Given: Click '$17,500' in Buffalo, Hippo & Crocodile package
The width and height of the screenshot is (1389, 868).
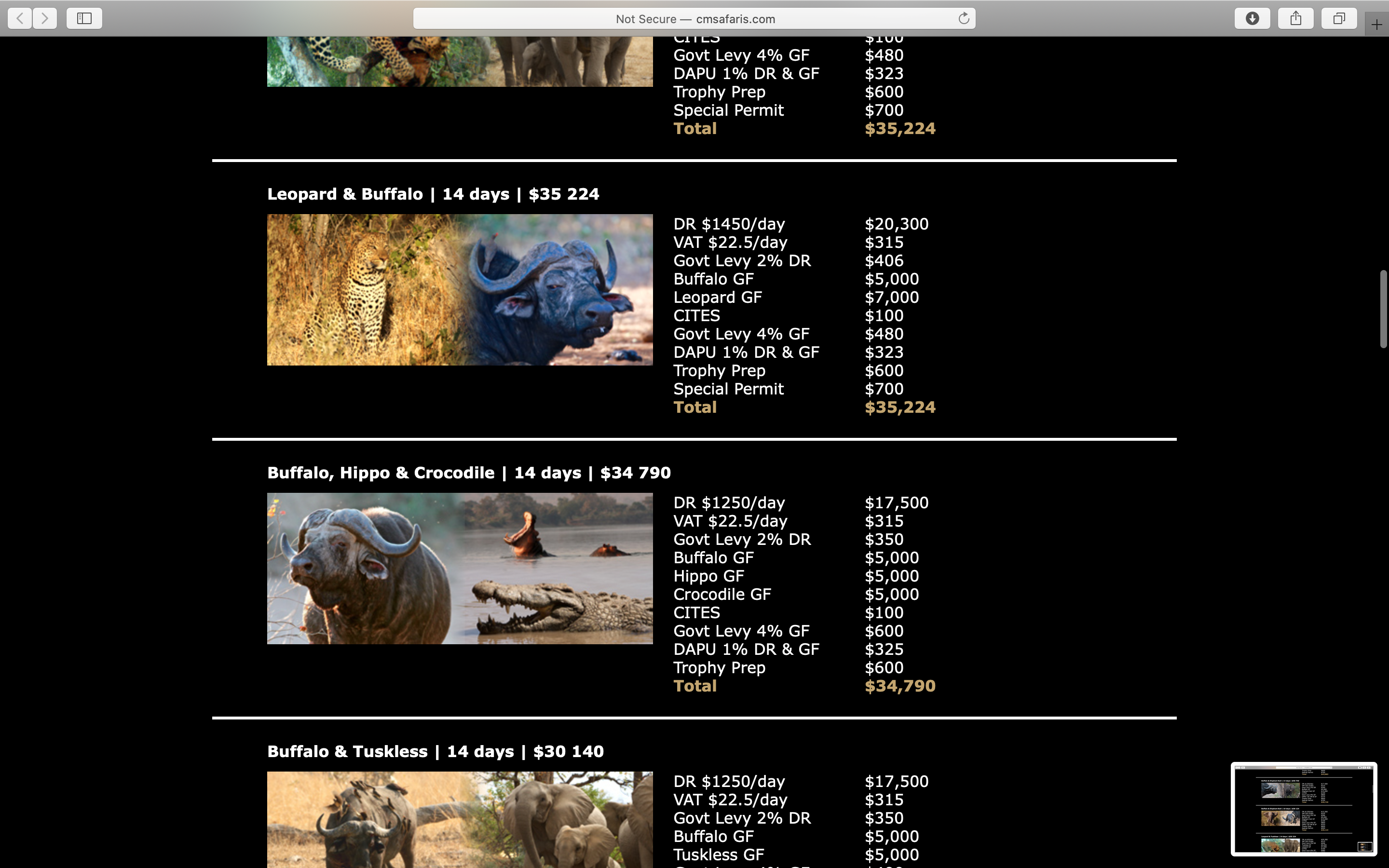Looking at the screenshot, I should tap(897, 503).
